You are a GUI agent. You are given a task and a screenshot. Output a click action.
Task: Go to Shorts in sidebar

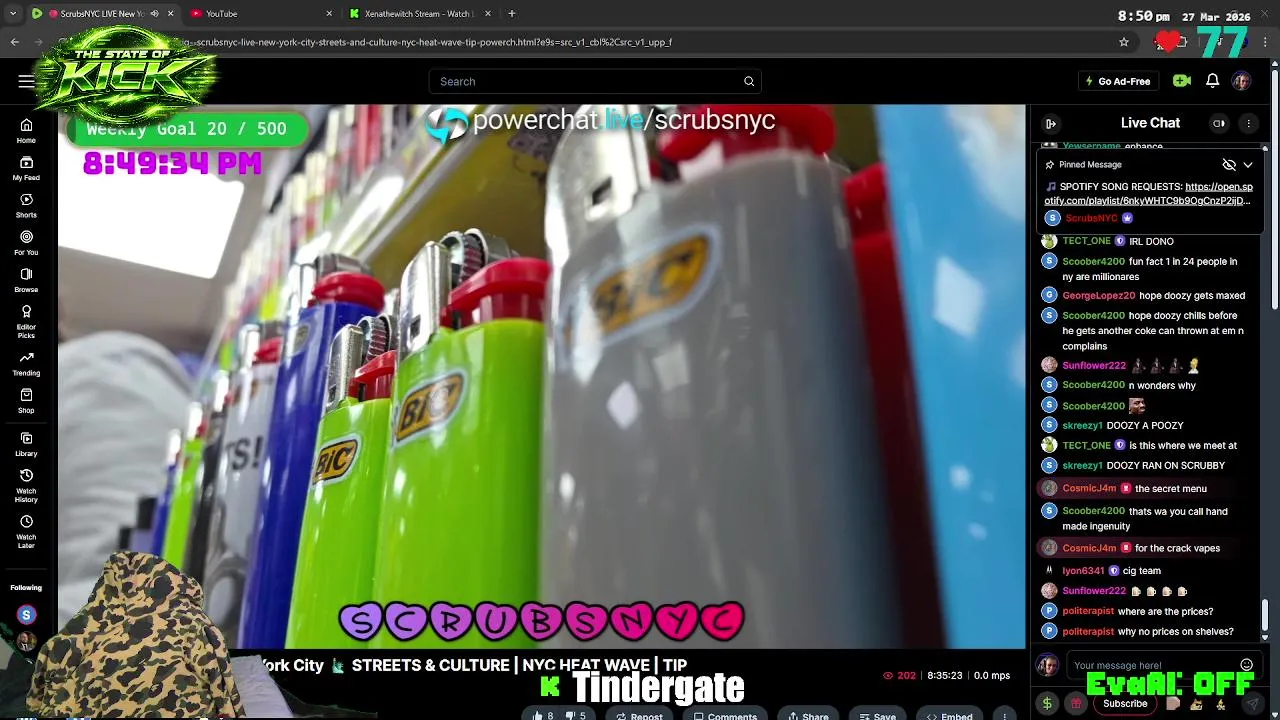[26, 205]
